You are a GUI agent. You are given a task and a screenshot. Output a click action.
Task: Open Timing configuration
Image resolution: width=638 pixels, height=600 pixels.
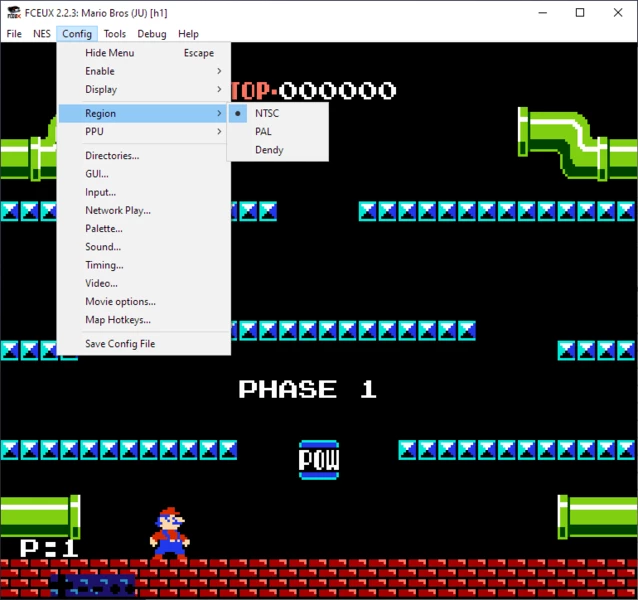pos(144,265)
